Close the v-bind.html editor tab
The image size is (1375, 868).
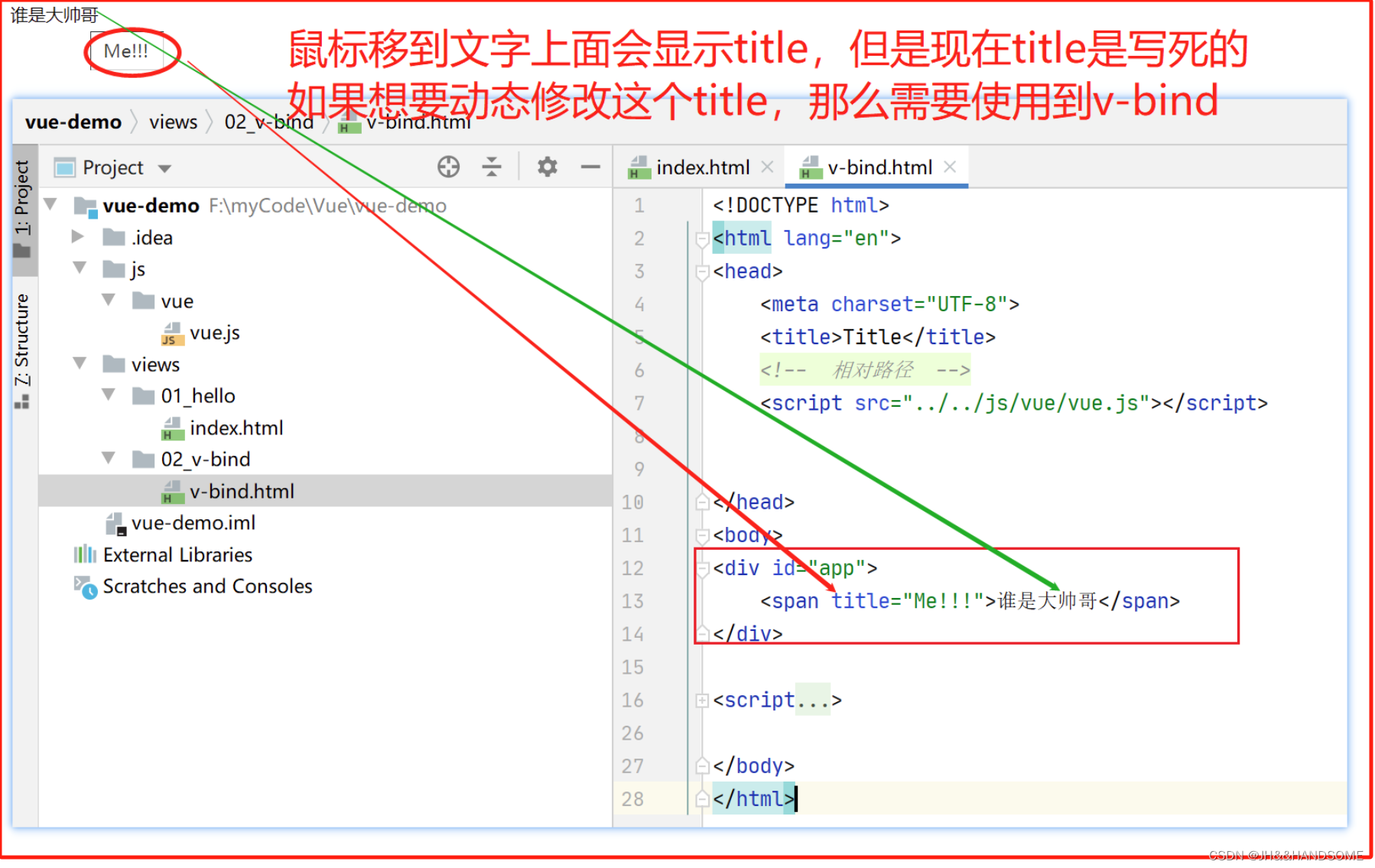[950, 167]
